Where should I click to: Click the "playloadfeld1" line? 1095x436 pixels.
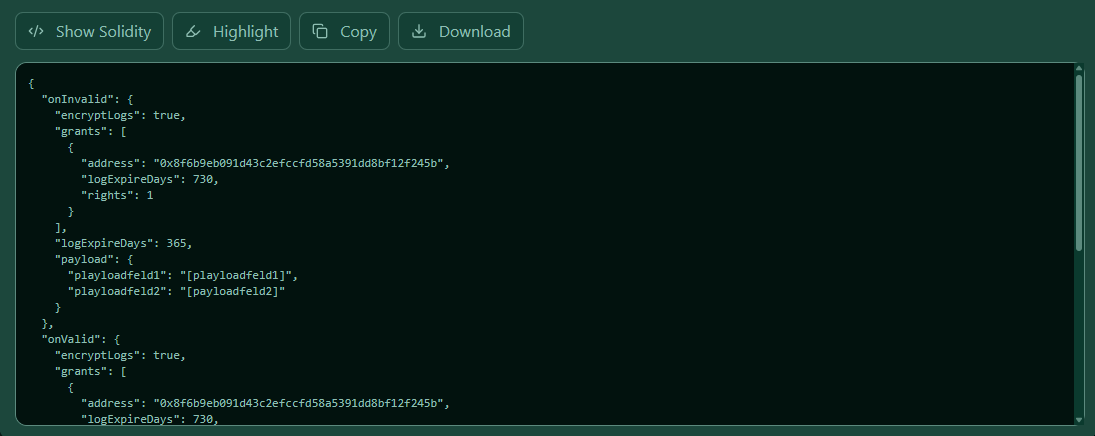tap(182, 275)
